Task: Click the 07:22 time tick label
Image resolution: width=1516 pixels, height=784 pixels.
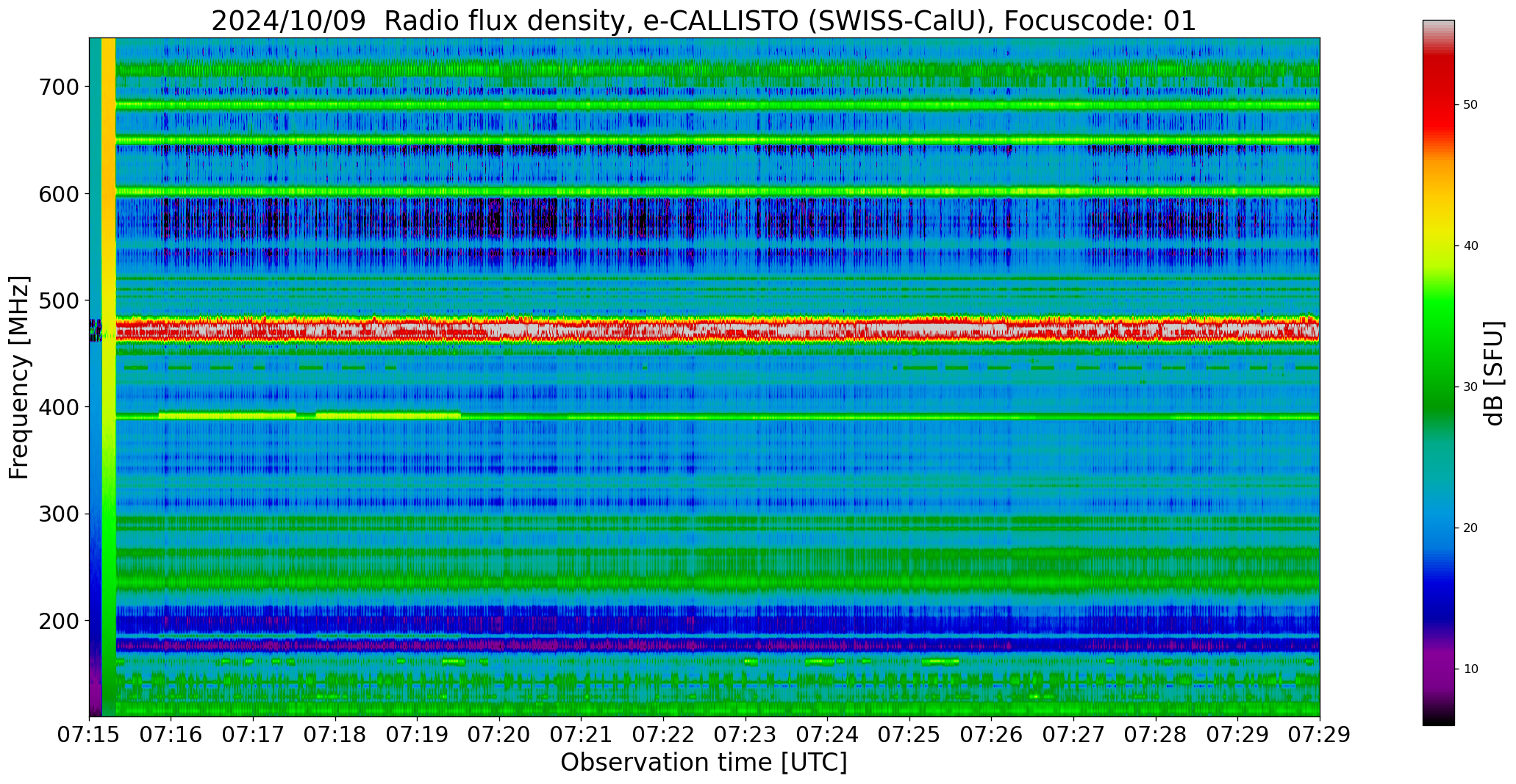Action: [x=664, y=735]
